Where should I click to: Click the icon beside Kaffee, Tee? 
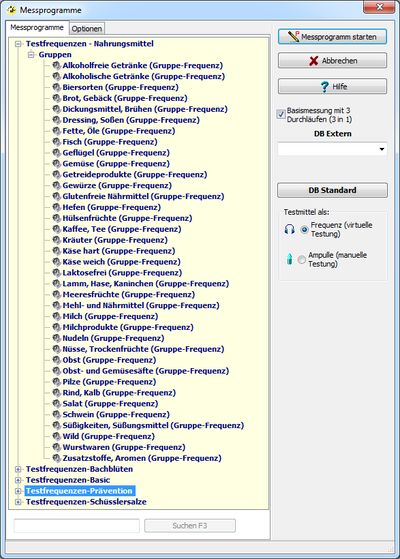click(x=56, y=229)
